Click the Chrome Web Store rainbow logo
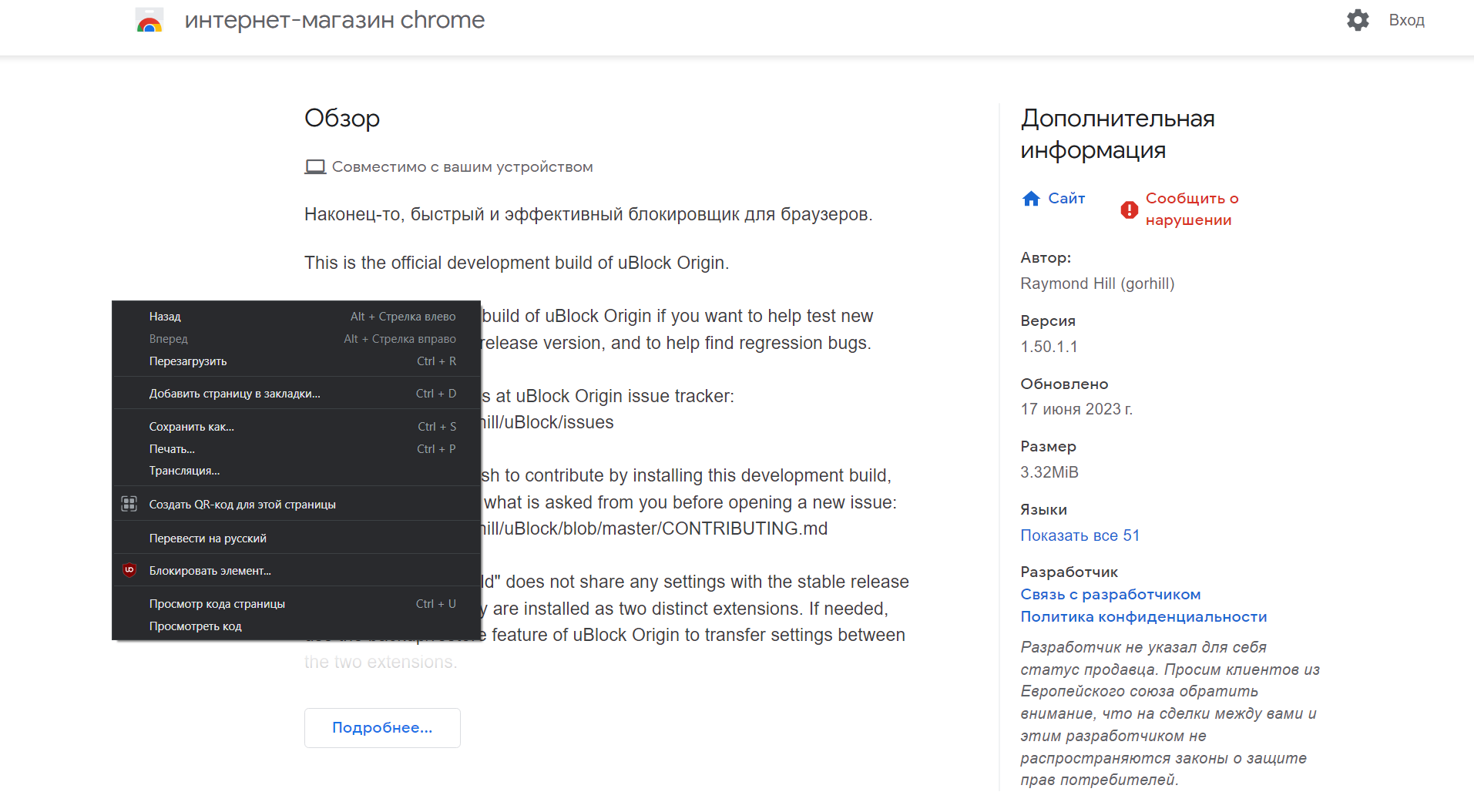Screen dimensions: 1474x812 coord(149,20)
